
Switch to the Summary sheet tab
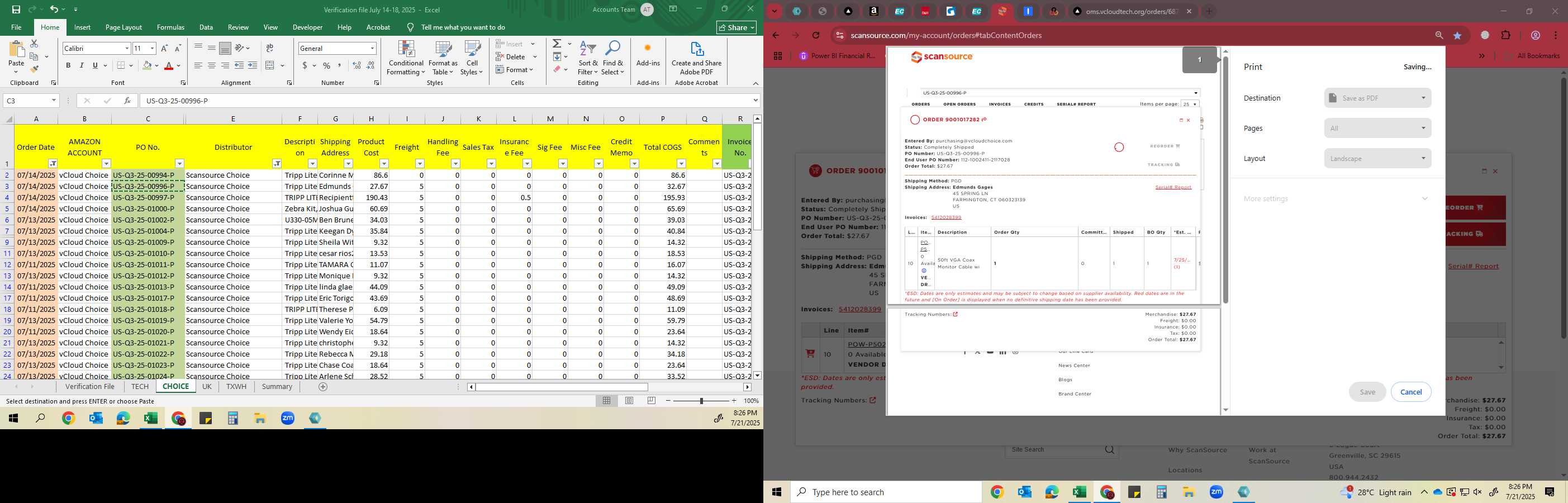coord(277,387)
